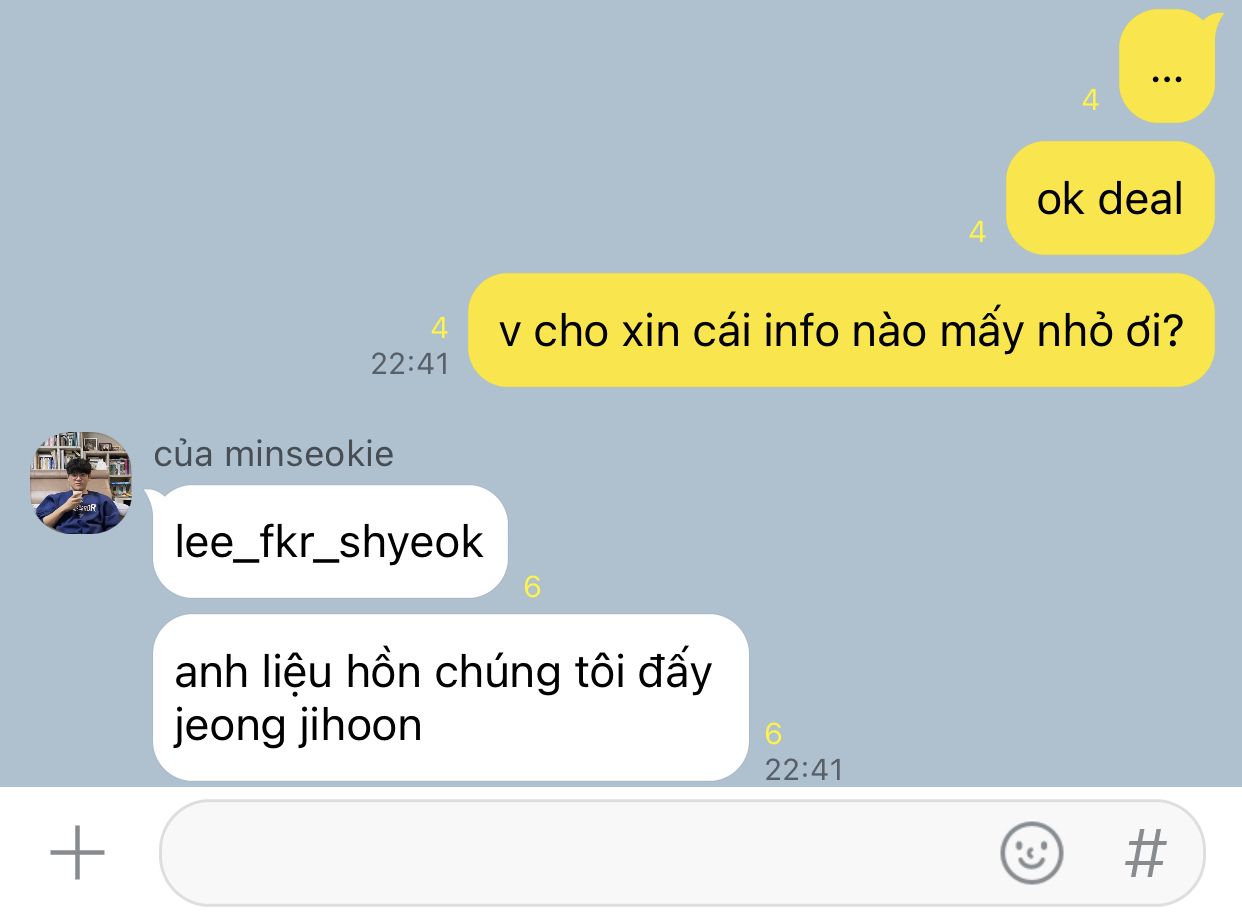Click the "jeong jihoon" text line
Viewport: 1242px width, 919px height.
pyautogui.click(x=298, y=725)
